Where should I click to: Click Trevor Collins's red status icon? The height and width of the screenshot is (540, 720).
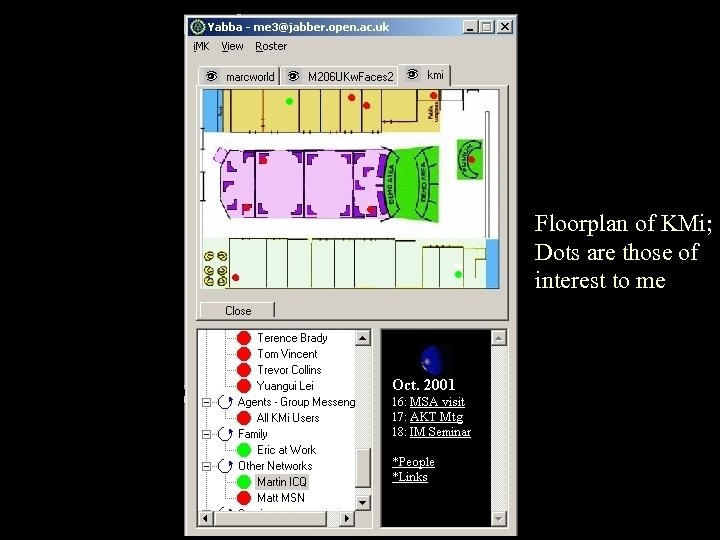[244, 370]
